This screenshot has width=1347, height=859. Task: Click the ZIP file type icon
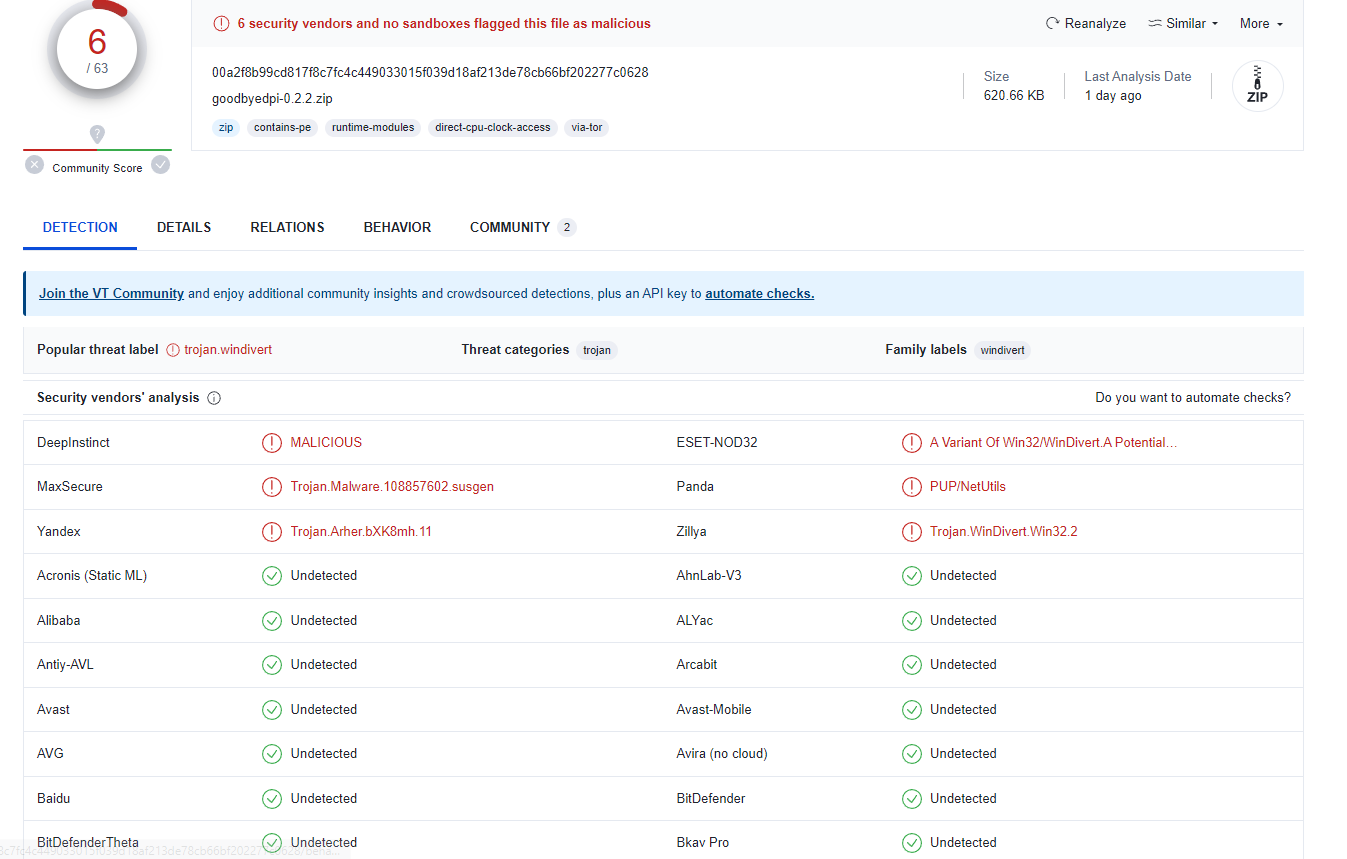point(1257,86)
